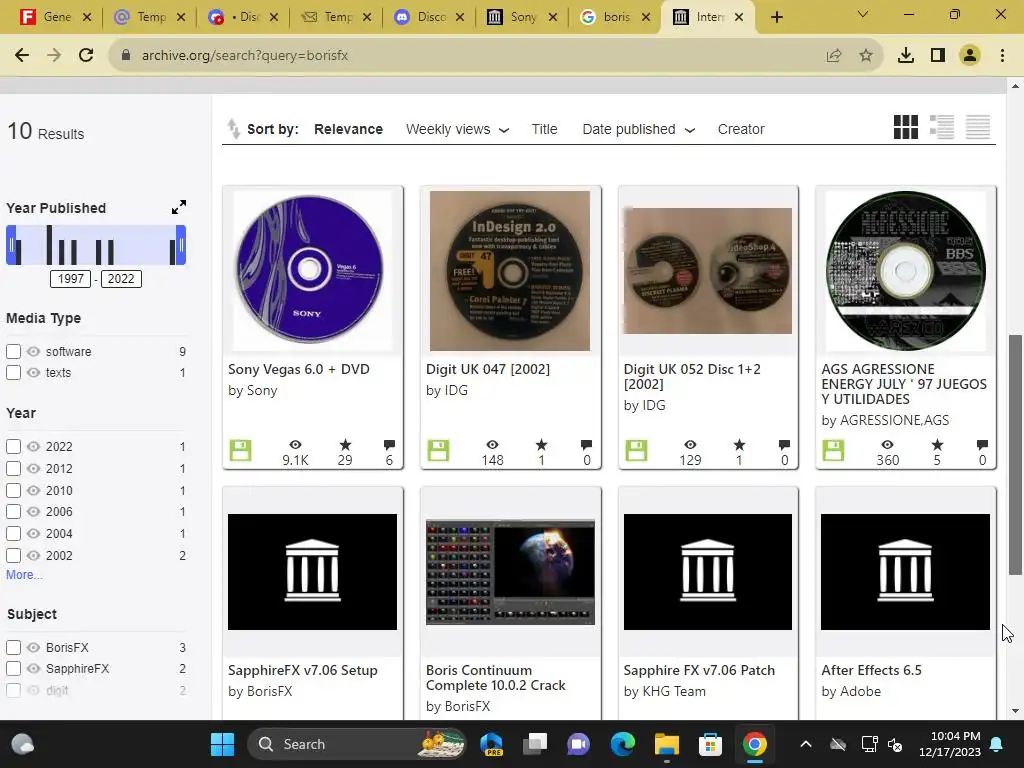The image size is (1024, 768).
Task: Go back to previous page
Action: click(22, 56)
